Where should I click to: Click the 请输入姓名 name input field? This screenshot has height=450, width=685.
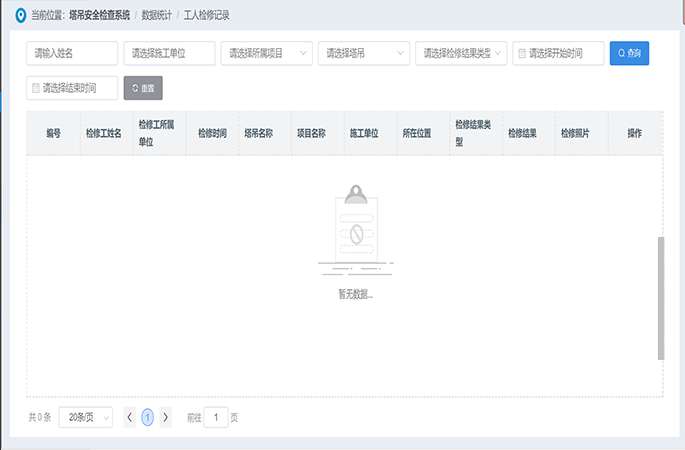pos(72,53)
